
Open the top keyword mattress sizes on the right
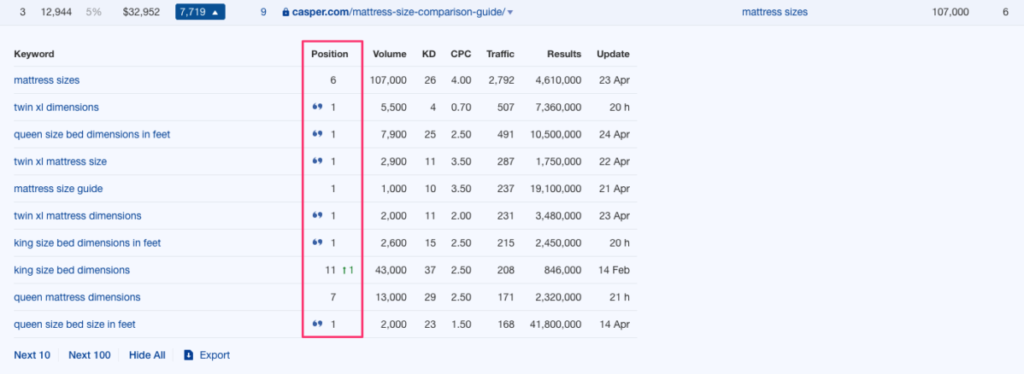click(775, 12)
